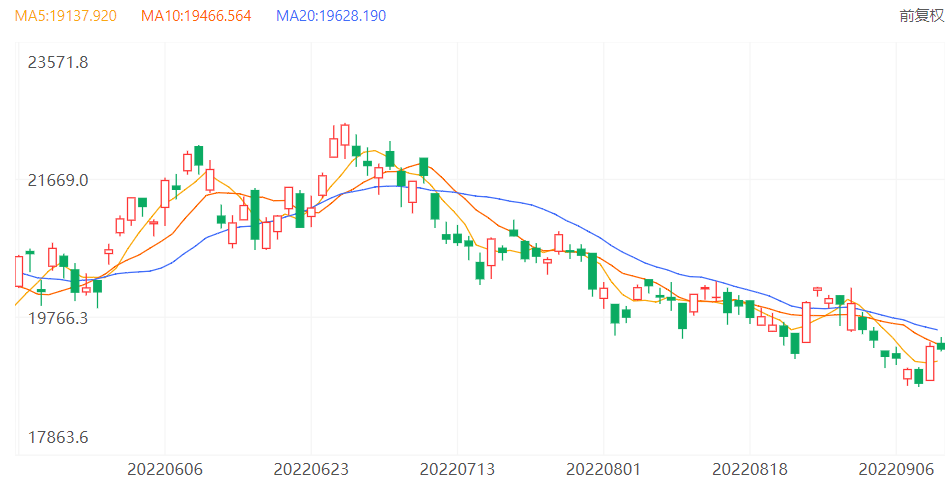
Task: Click the first red candlestick at the chart's left edge
Action: [x=19, y=271]
